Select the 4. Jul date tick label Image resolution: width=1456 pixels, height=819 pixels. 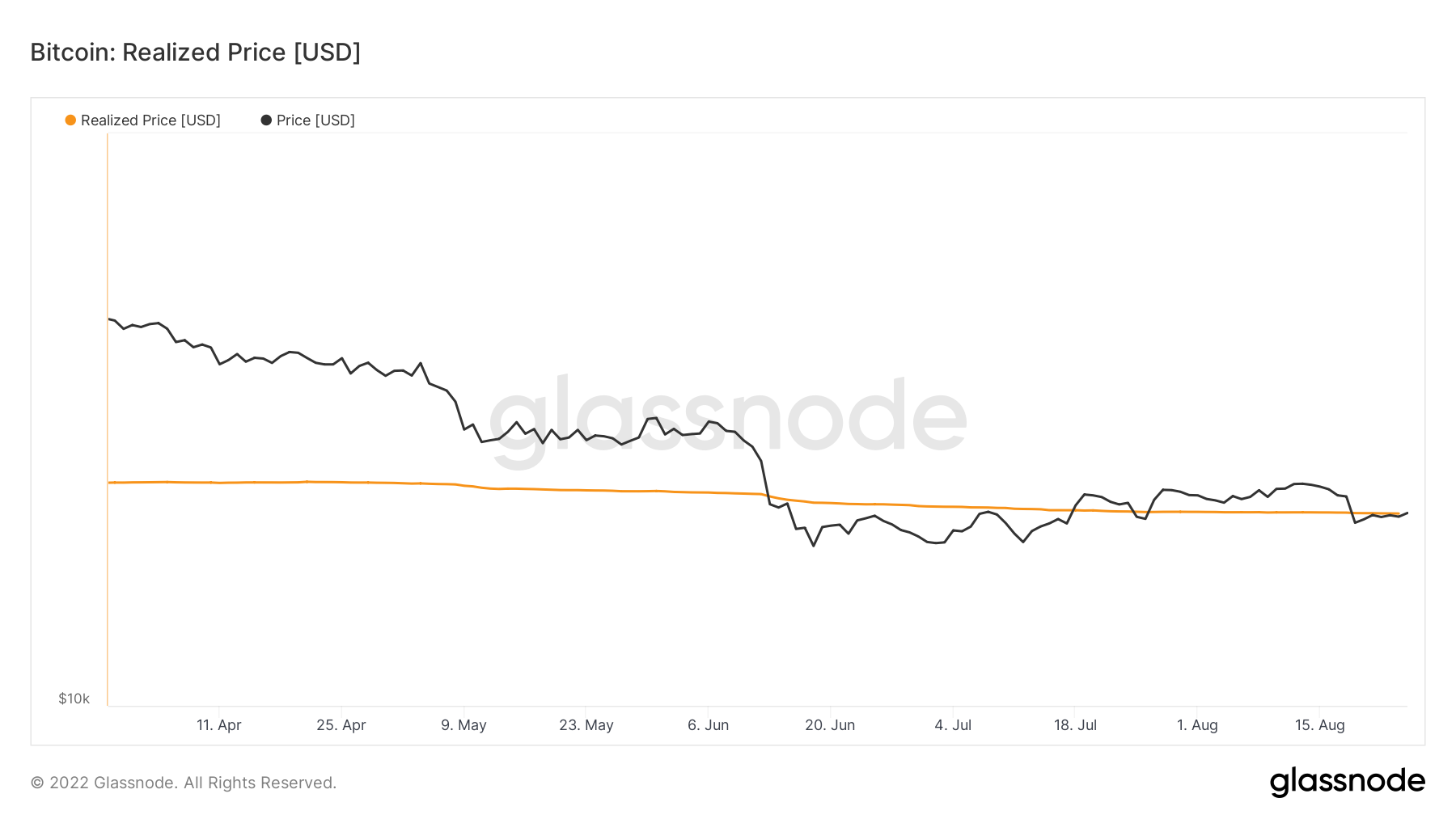point(953,725)
